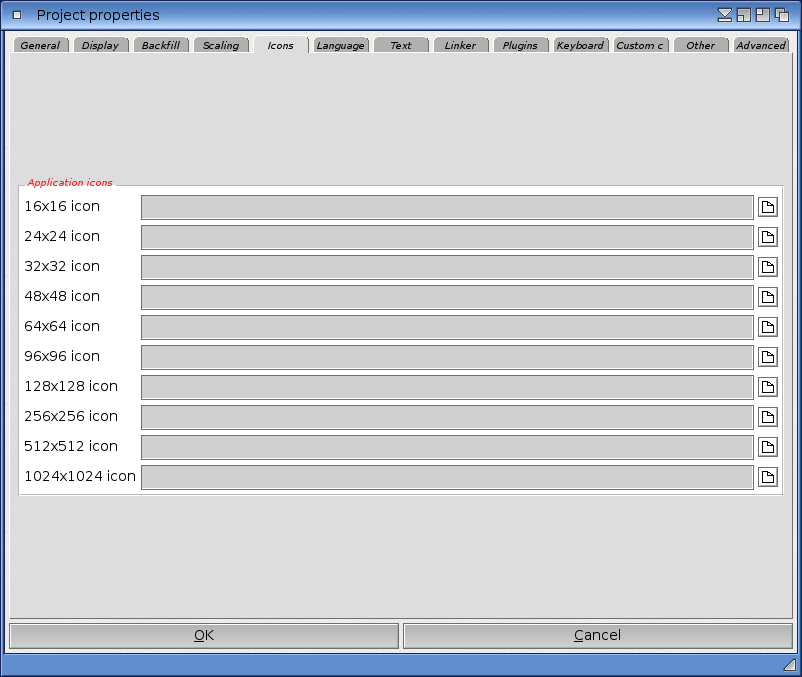Focus the 256x256 icon text field
This screenshot has height=677, width=802.
(446, 417)
